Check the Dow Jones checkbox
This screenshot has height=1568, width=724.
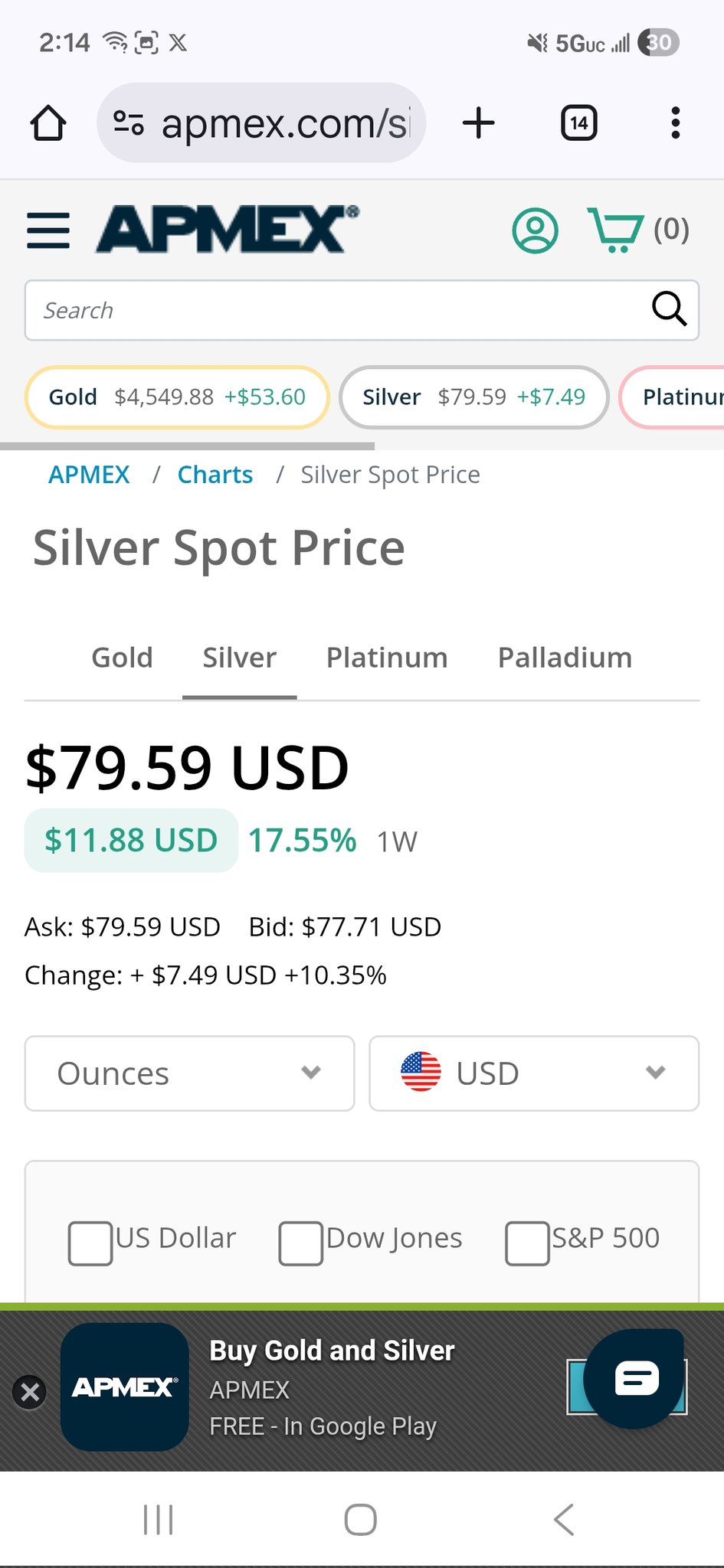point(300,1243)
